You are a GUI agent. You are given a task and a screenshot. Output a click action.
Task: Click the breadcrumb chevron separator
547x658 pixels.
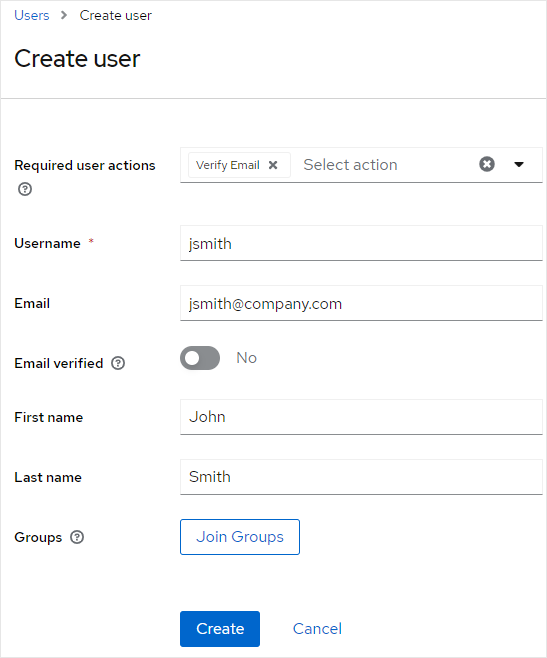[64, 16]
